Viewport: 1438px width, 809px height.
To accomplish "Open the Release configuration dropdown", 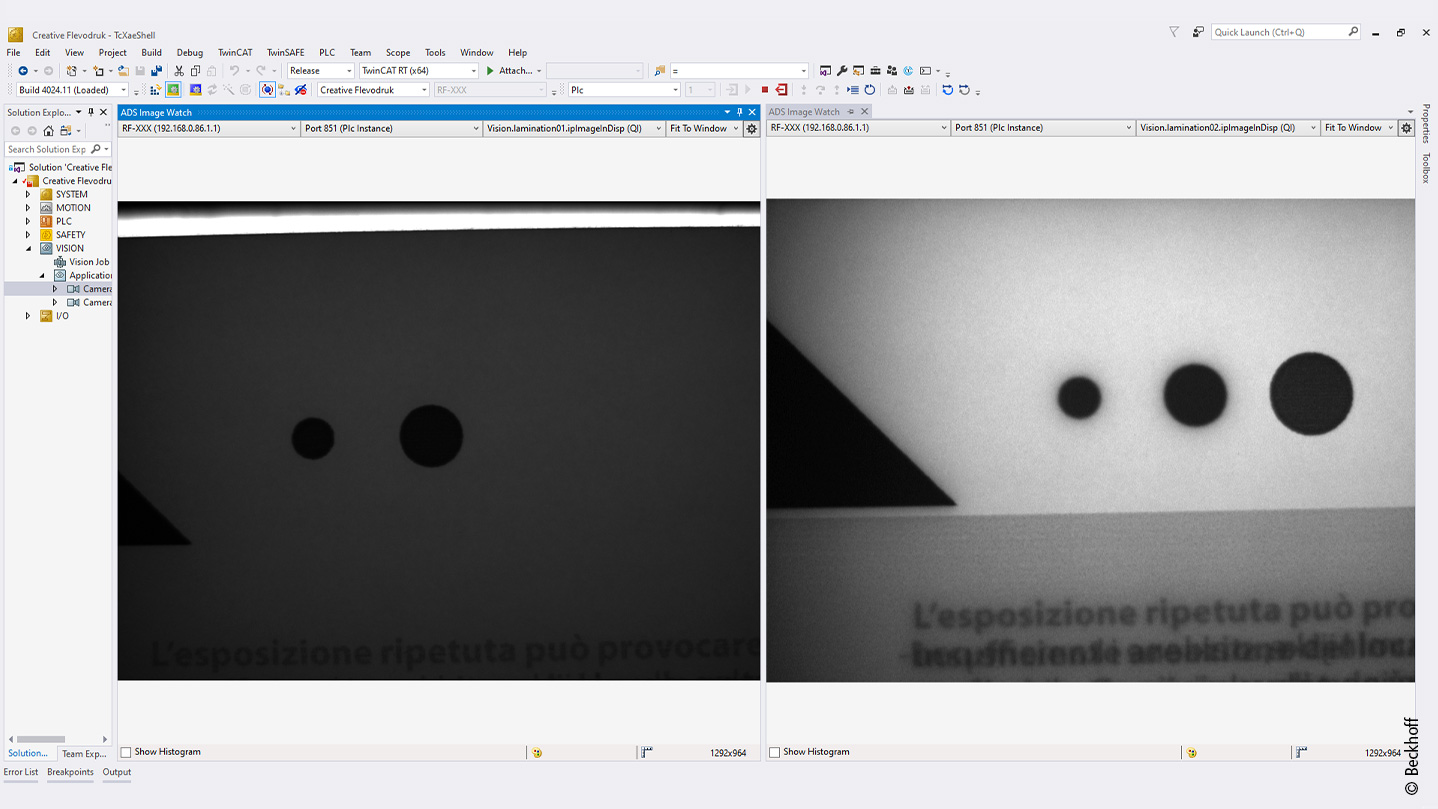I will 321,71.
